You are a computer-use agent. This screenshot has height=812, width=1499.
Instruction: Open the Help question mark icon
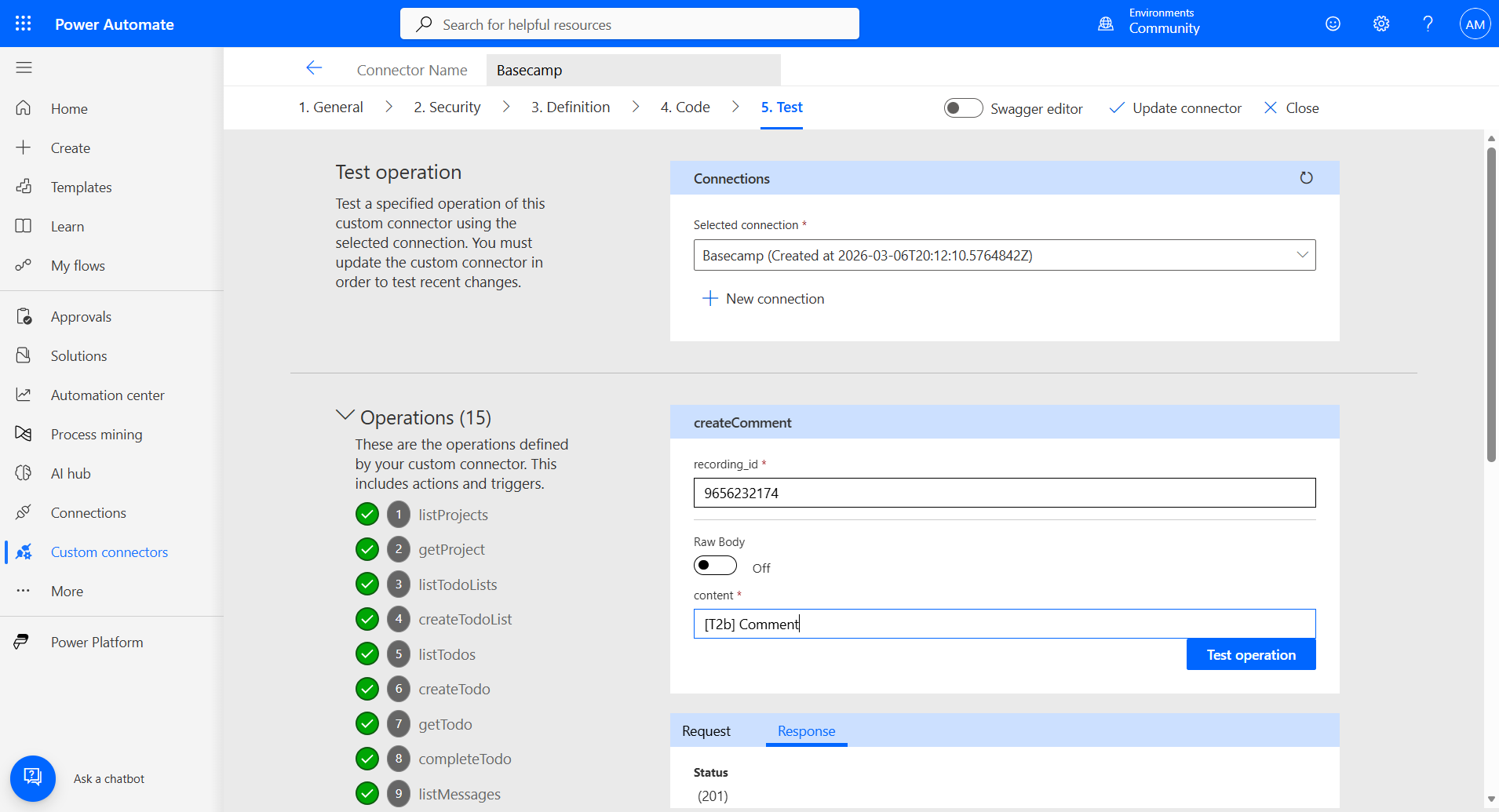(1428, 24)
